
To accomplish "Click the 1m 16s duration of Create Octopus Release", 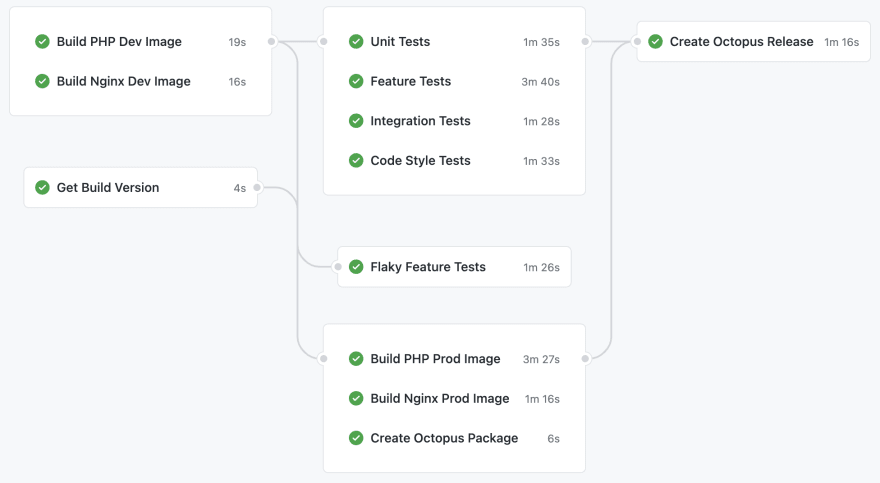I will pyautogui.click(x=841, y=42).
